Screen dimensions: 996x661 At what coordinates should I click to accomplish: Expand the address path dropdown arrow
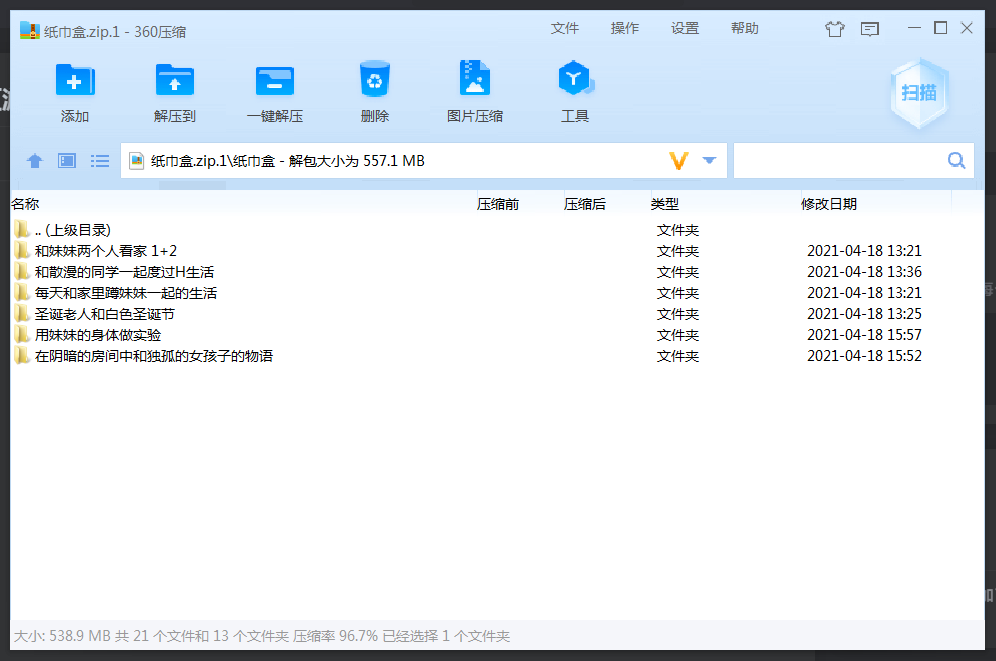click(x=710, y=161)
